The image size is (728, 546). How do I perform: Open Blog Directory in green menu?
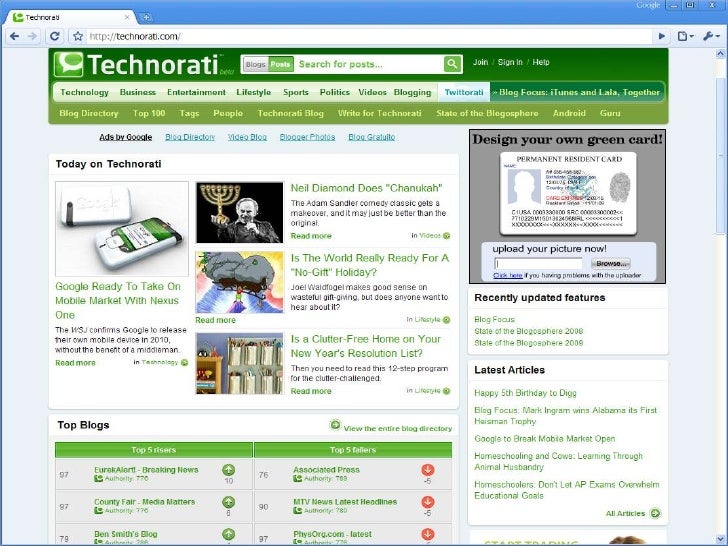tap(89, 113)
